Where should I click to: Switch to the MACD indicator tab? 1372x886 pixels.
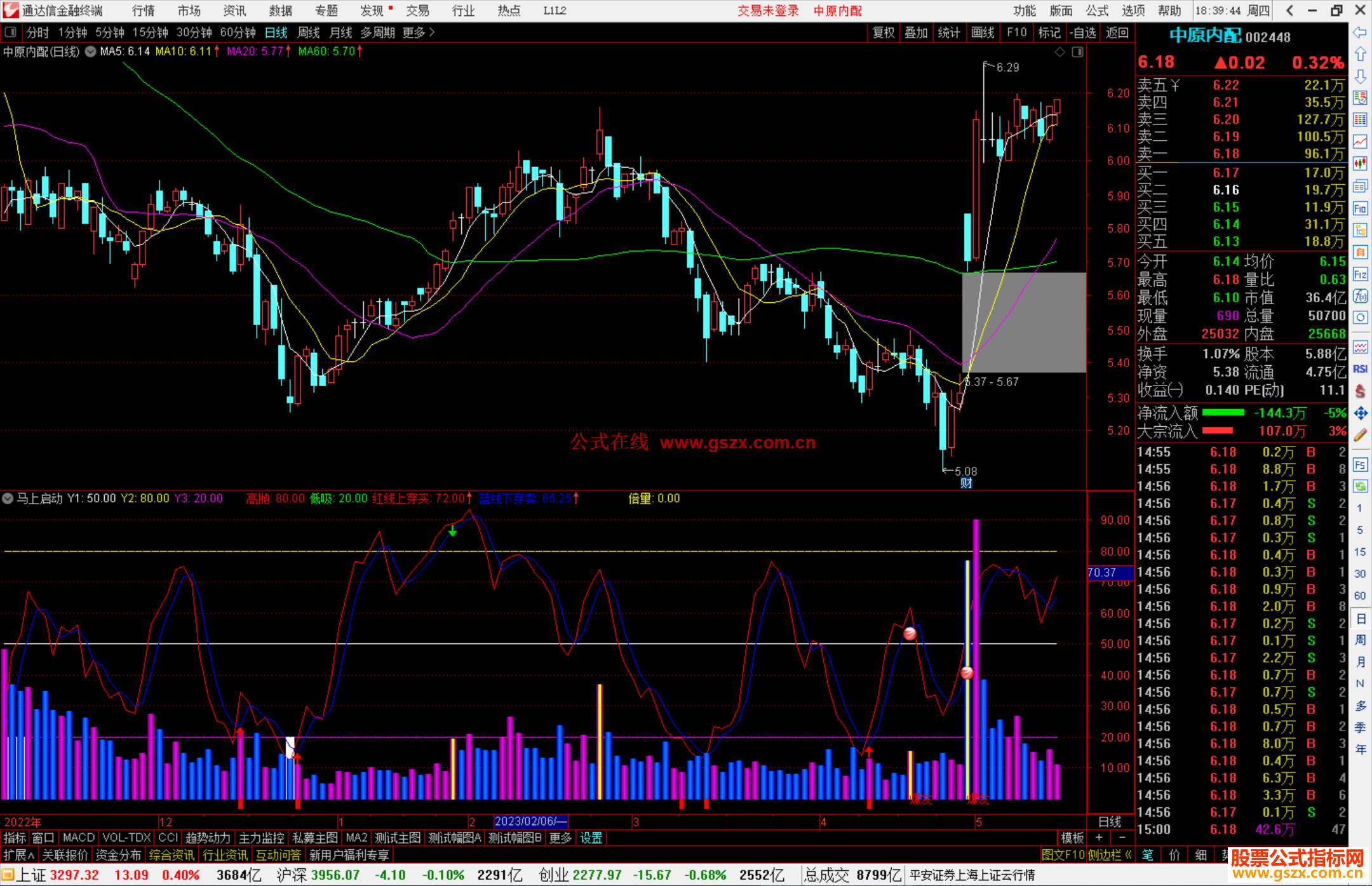[x=79, y=838]
